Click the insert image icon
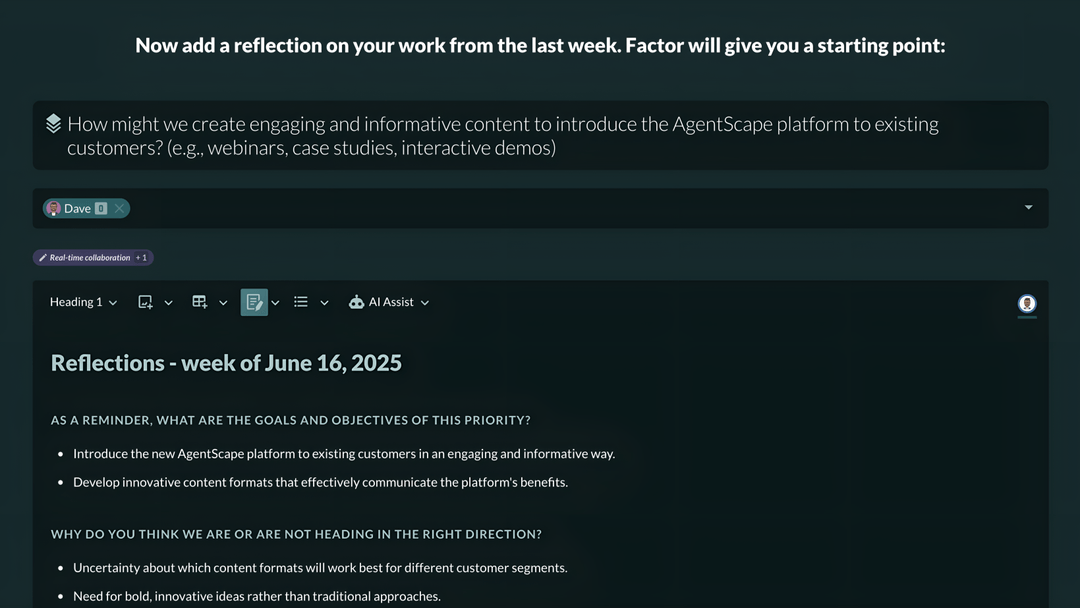 tap(145, 302)
